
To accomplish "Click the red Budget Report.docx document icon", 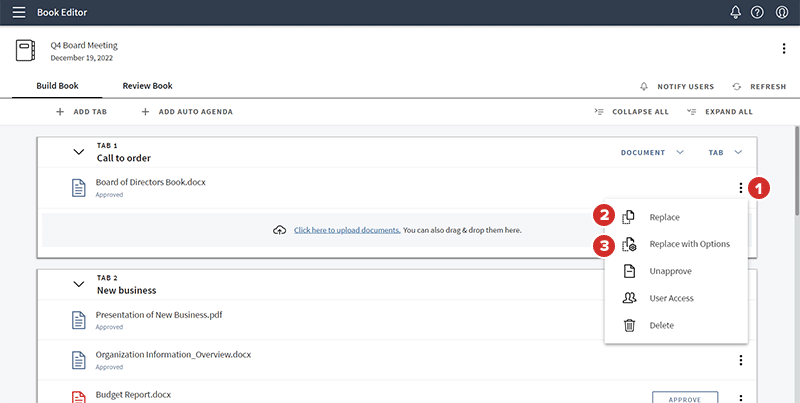I will pos(79,397).
